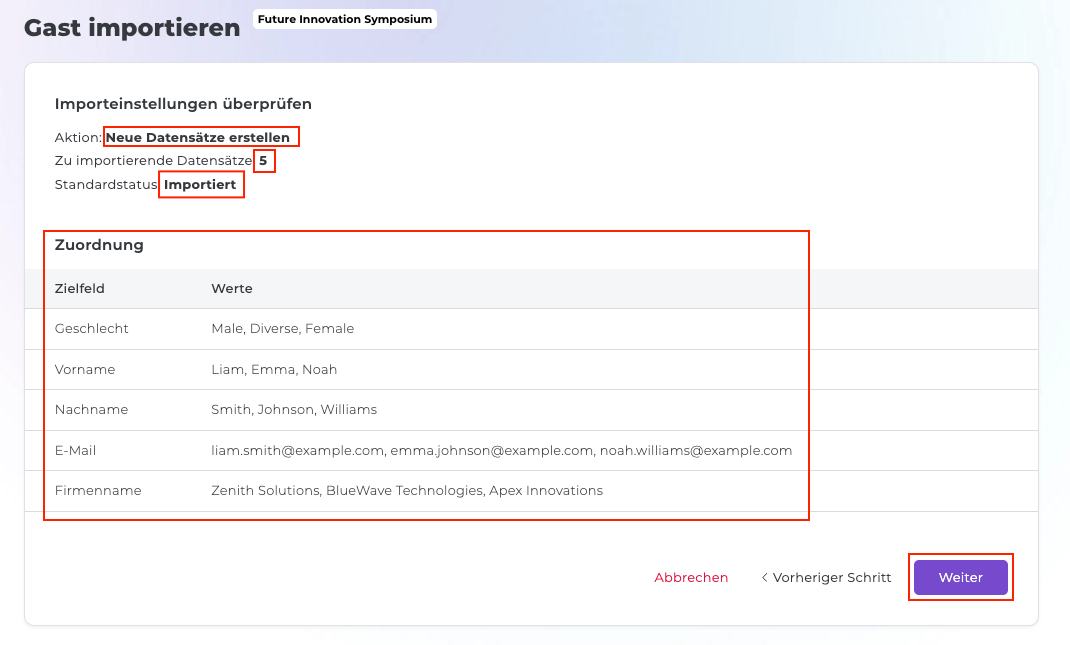Select the Geschlecht row label
Viewport: 1070px width, 645px height.
pos(92,328)
